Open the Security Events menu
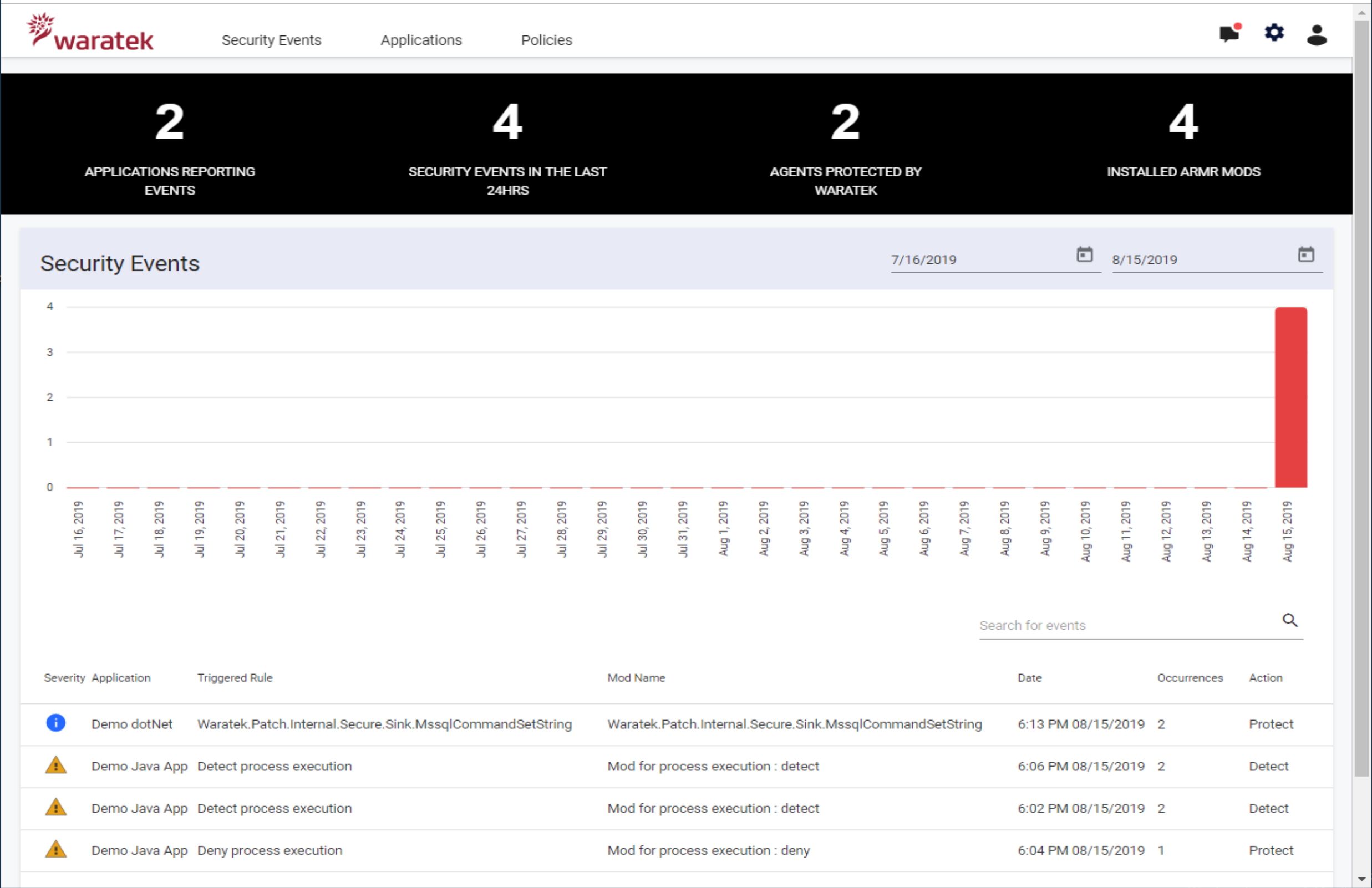1372x888 pixels. tap(272, 40)
